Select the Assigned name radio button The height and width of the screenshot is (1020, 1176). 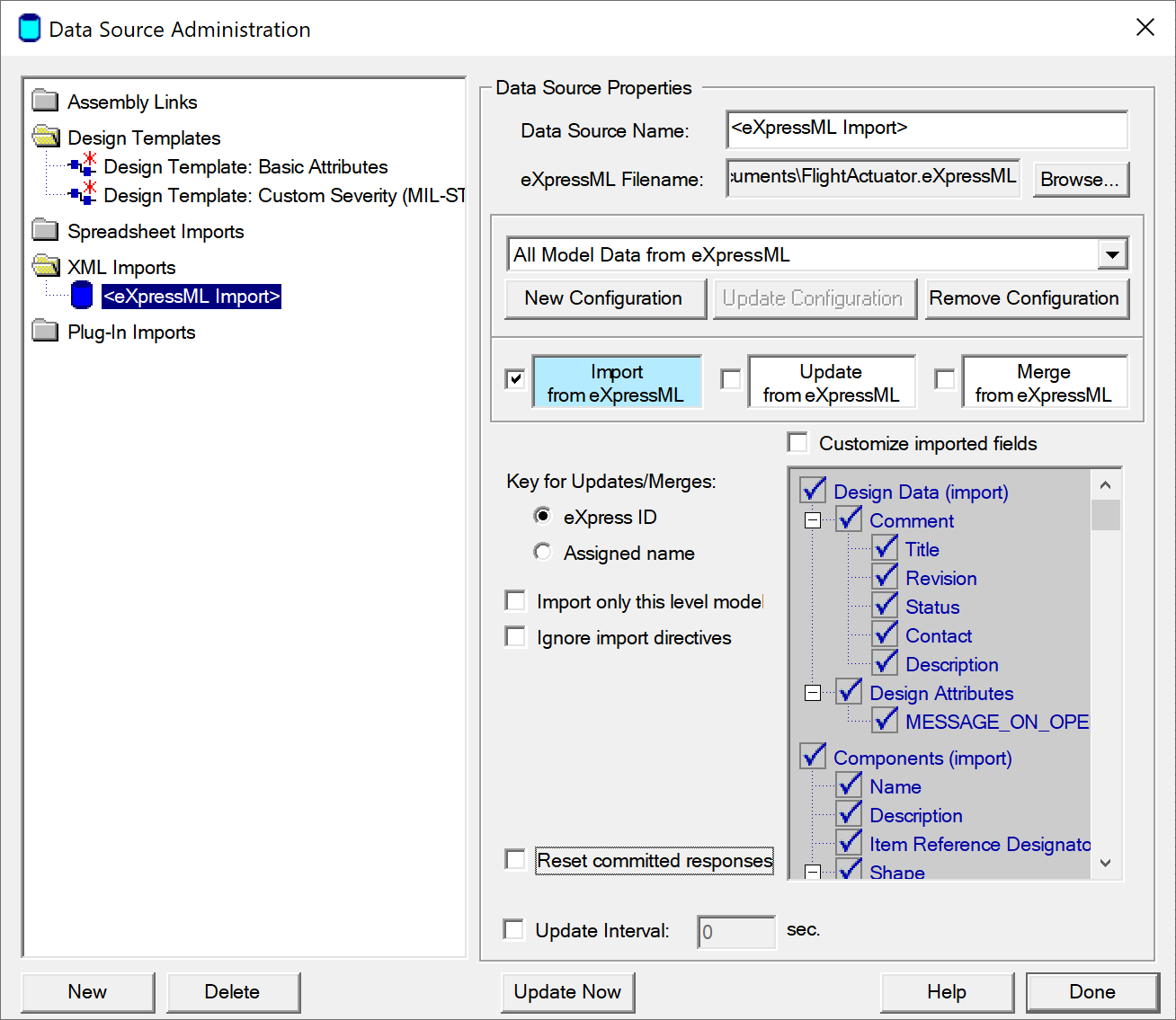click(542, 552)
